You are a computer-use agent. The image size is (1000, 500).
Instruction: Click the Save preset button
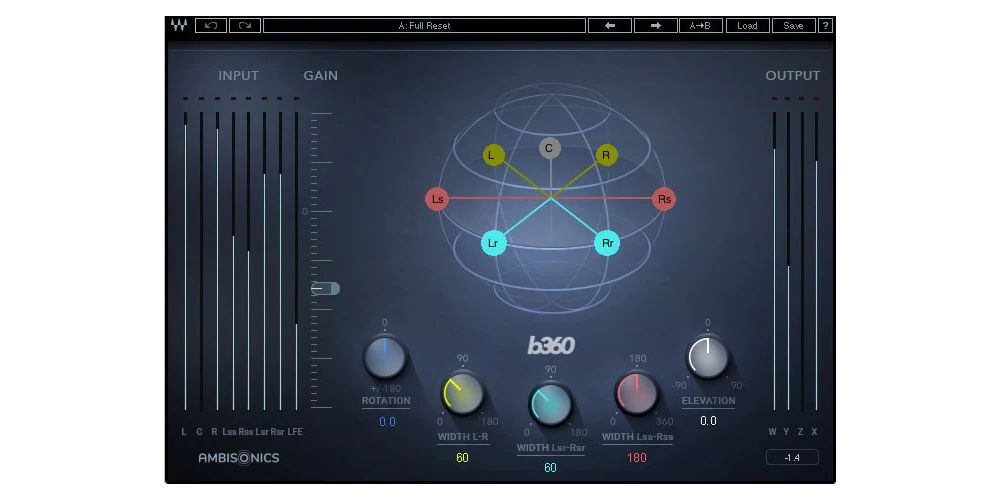tap(793, 26)
